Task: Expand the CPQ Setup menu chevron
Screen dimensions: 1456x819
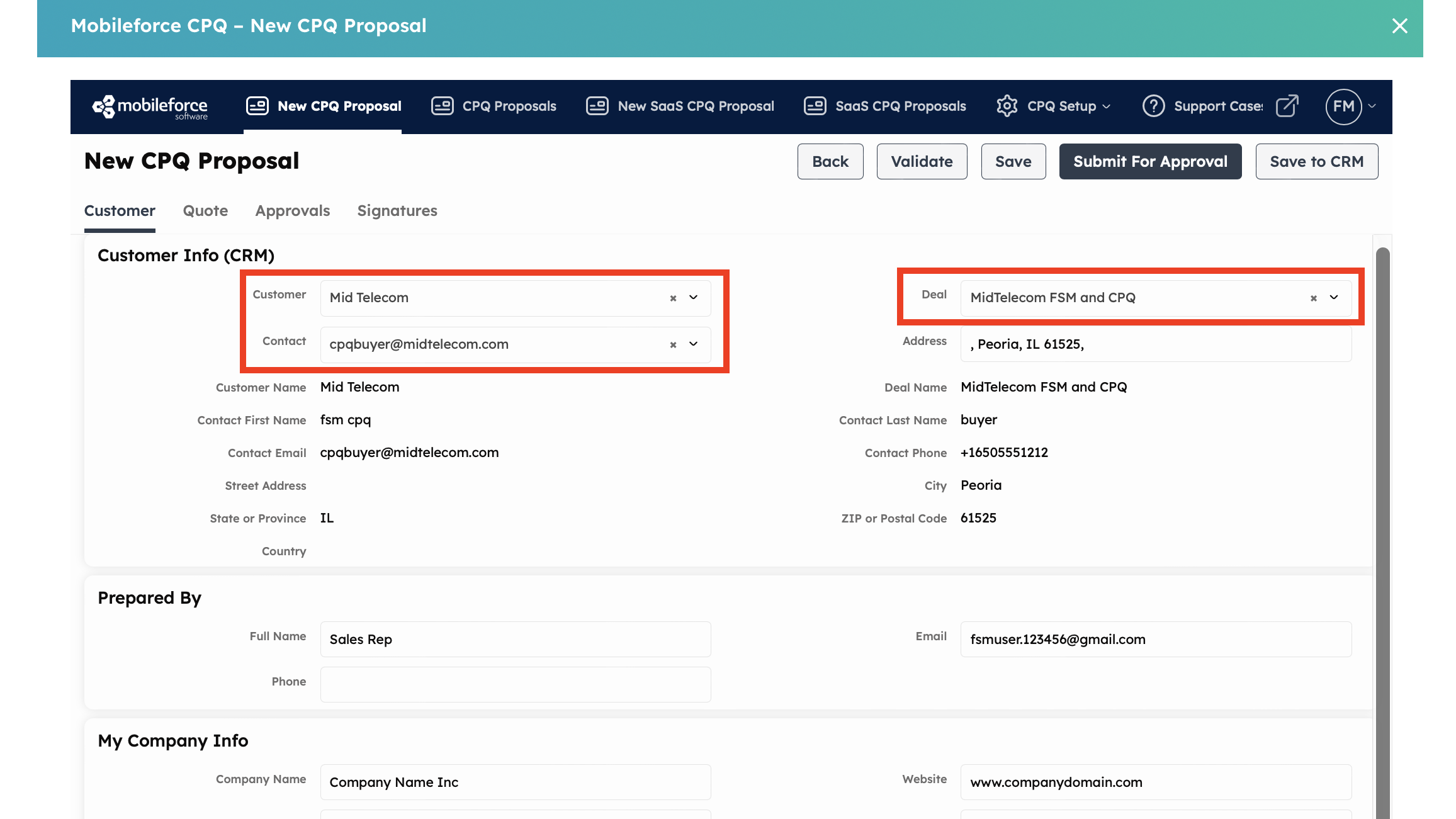Action: tap(1106, 106)
